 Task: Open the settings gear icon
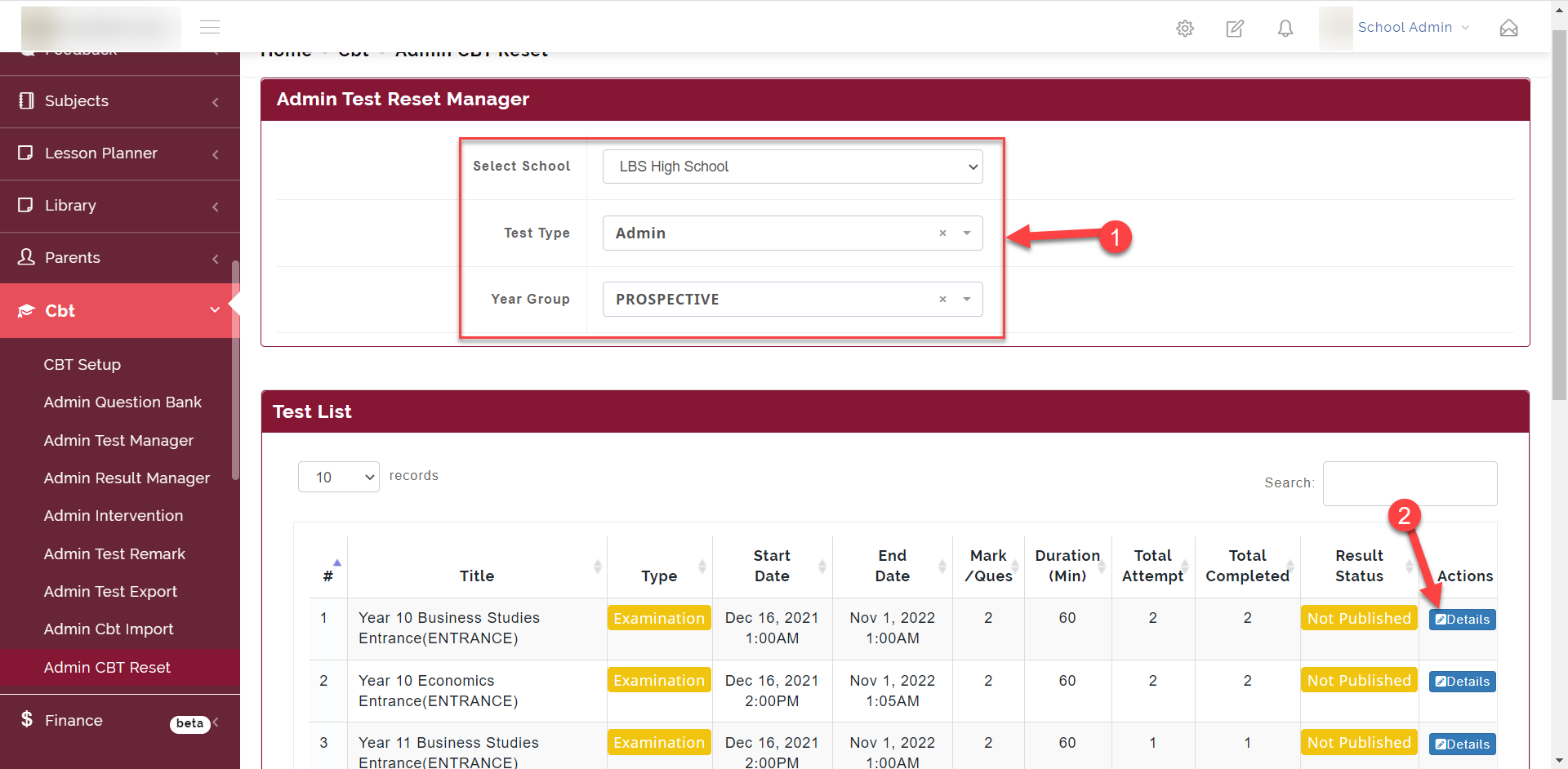tap(1185, 29)
